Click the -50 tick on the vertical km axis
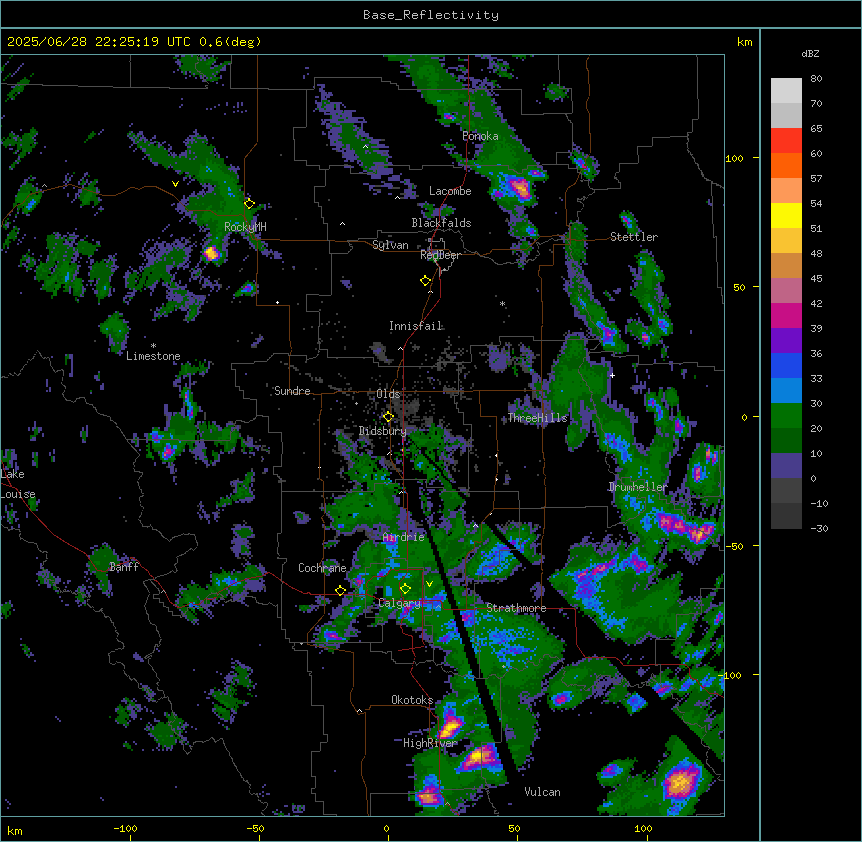Viewport: 862px width, 842px height. click(x=734, y=546)
